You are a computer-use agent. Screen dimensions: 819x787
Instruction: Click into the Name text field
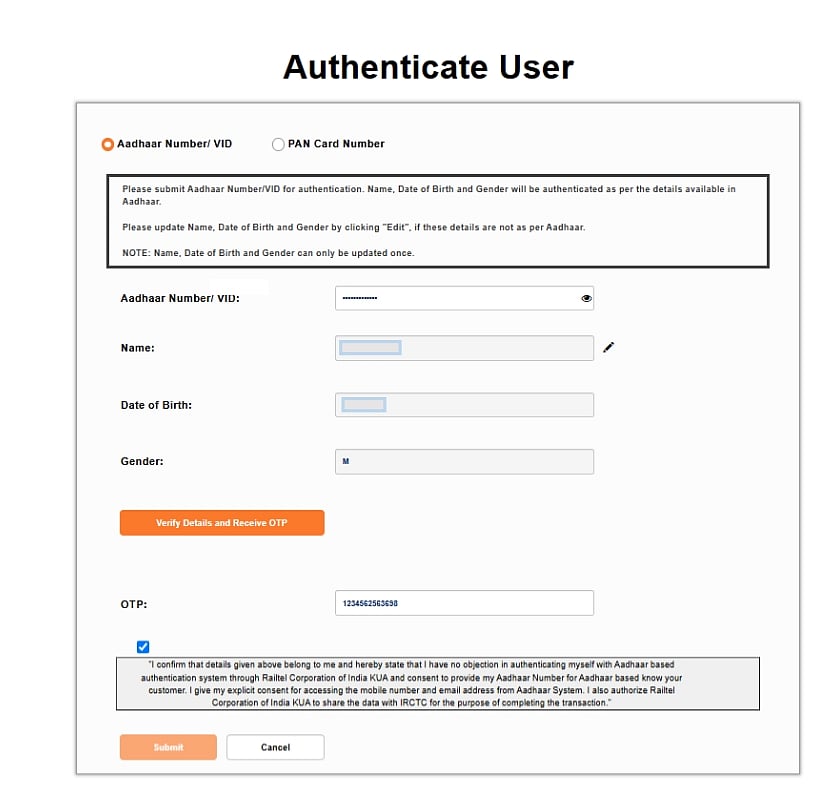pyautogui.click(x=464, y=348)
